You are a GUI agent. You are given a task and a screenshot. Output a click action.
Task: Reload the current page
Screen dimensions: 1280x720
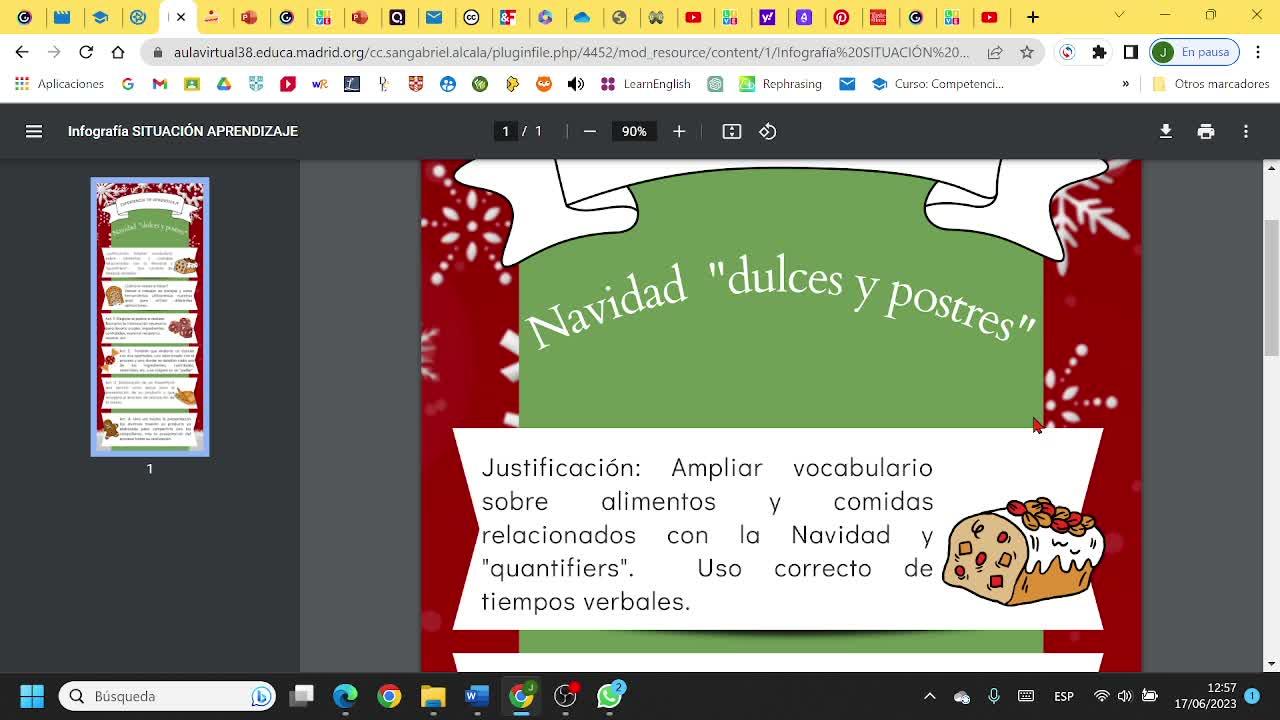pos(86,52)
